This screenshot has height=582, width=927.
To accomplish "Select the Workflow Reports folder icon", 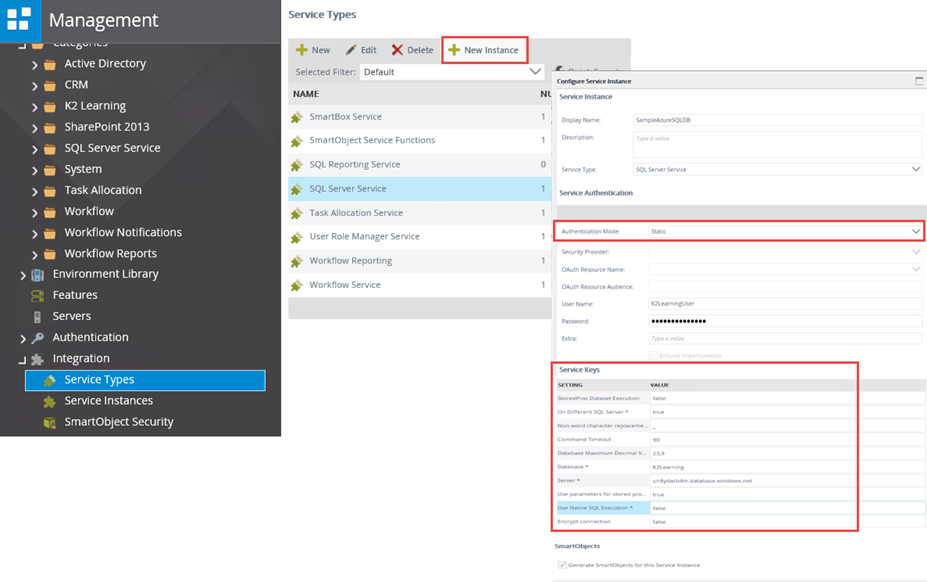I will click(50, 254).
